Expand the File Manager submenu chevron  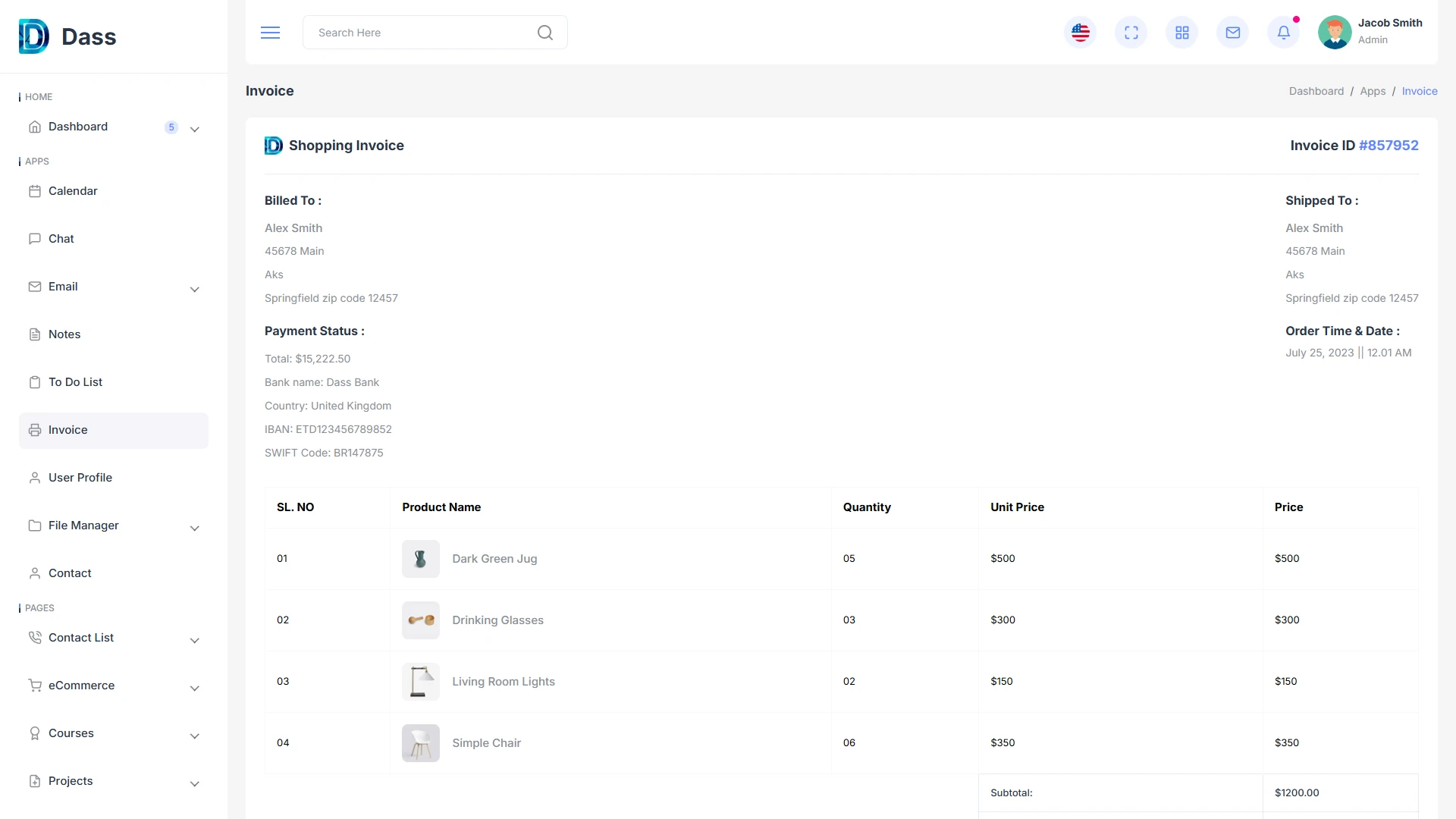click(x=195, y=529)
